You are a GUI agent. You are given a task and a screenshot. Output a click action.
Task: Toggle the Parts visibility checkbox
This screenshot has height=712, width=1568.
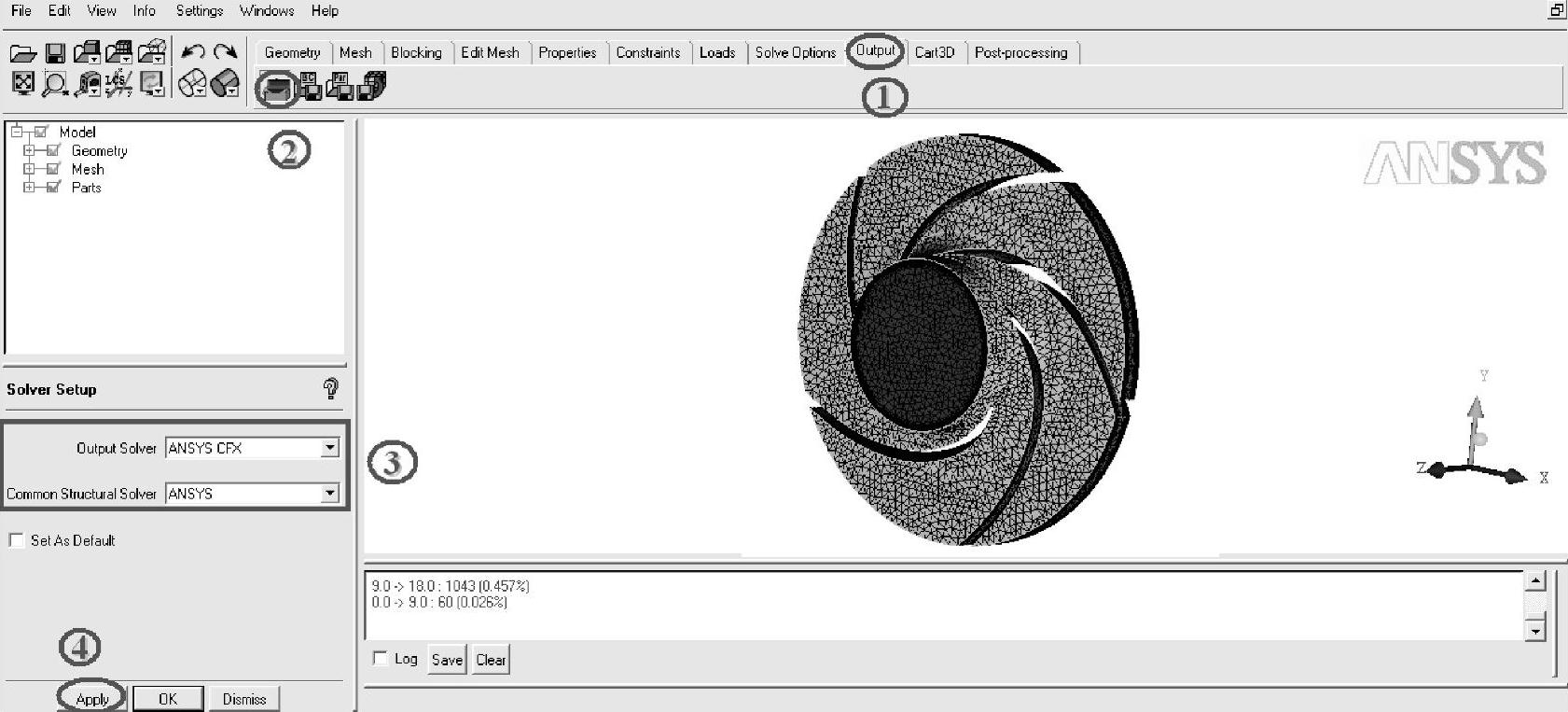53,187
